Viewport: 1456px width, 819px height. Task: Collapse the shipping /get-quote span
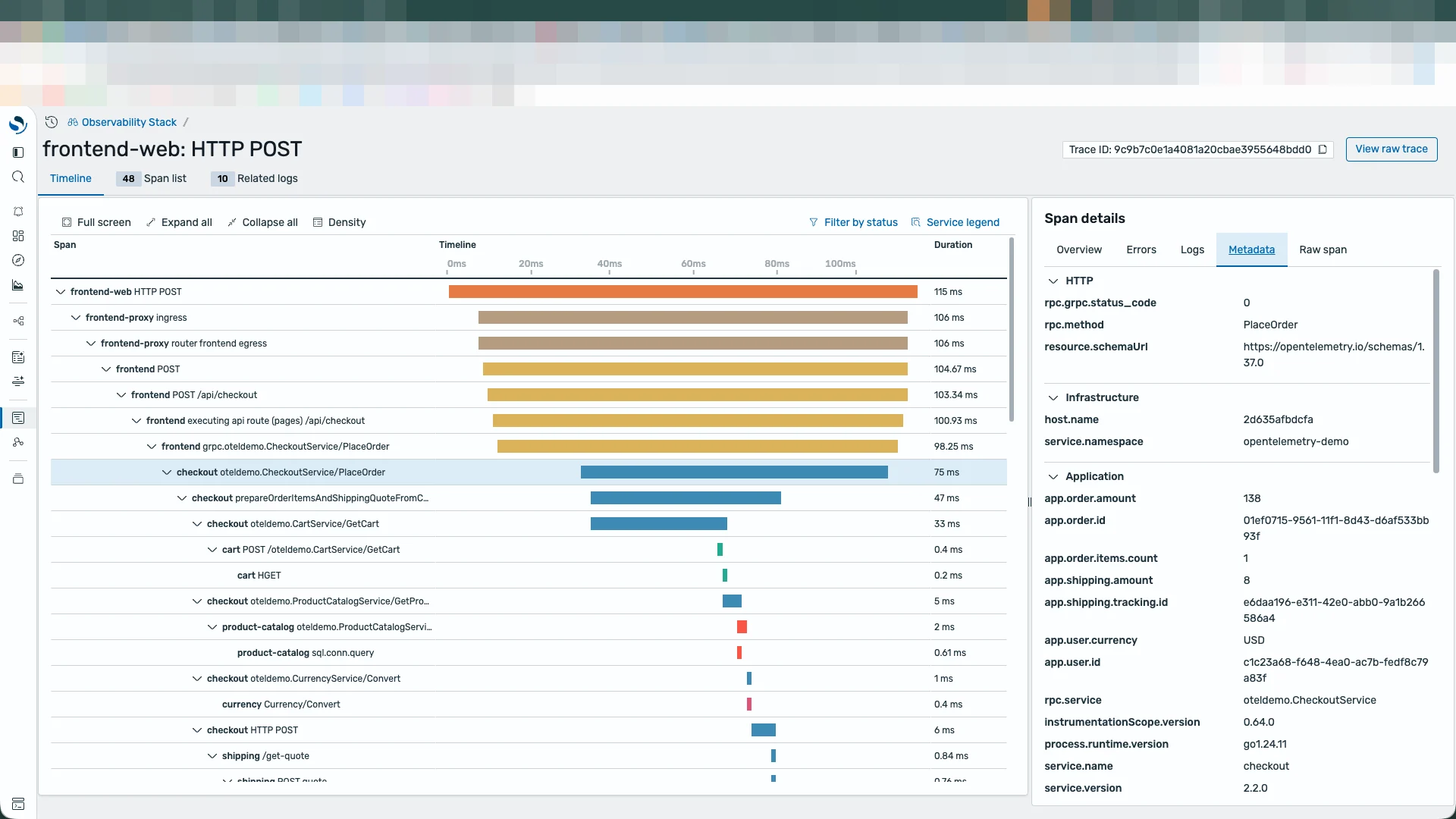(212, 756)
